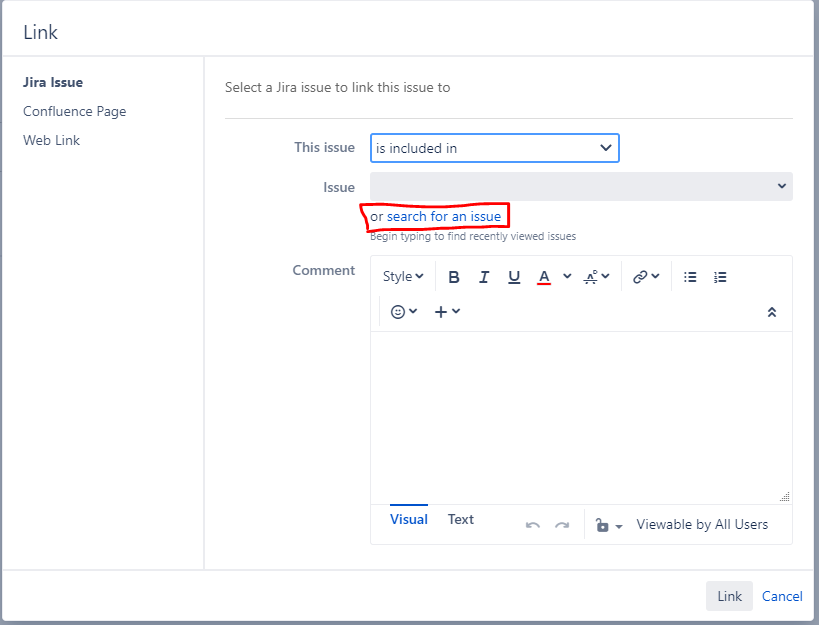Cancel the Link dialog
Screen dimensions: 819x625
[x=782, y=596]
